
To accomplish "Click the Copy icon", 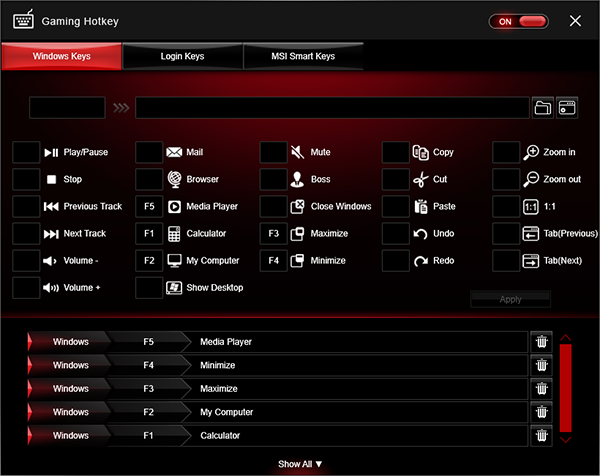I will (x=421, y=152).
